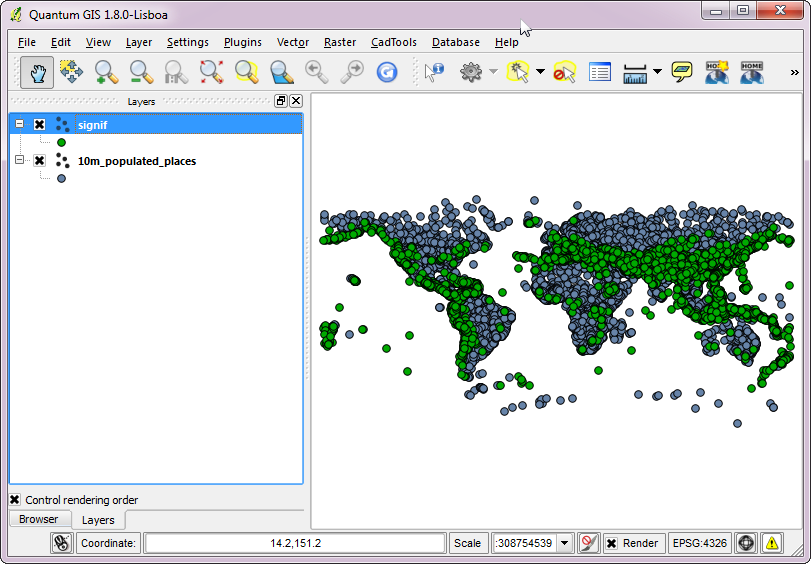
Task: Switch to the Layers tab
Action: [98, 520]
